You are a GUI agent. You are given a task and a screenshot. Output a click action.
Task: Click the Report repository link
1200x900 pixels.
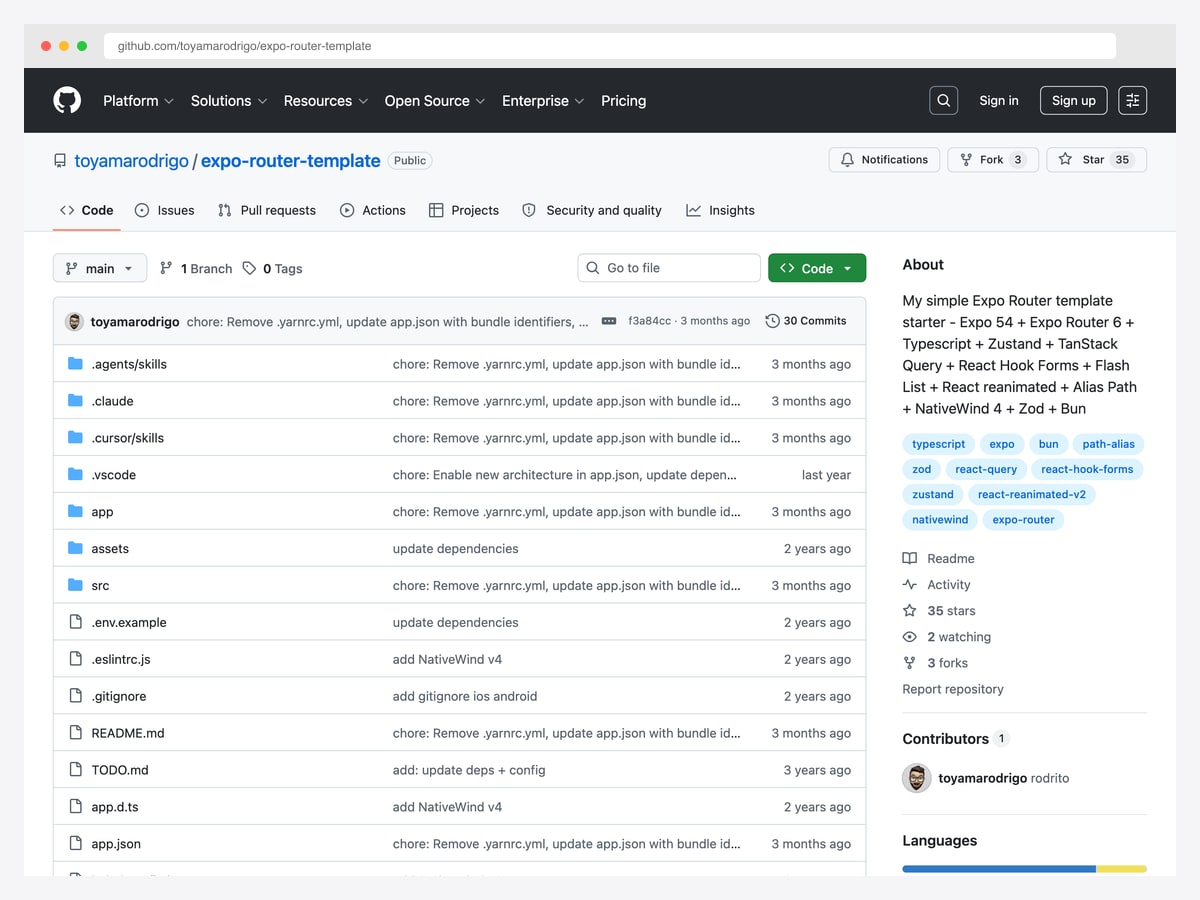pyautogui.click(x=953, y=689)
